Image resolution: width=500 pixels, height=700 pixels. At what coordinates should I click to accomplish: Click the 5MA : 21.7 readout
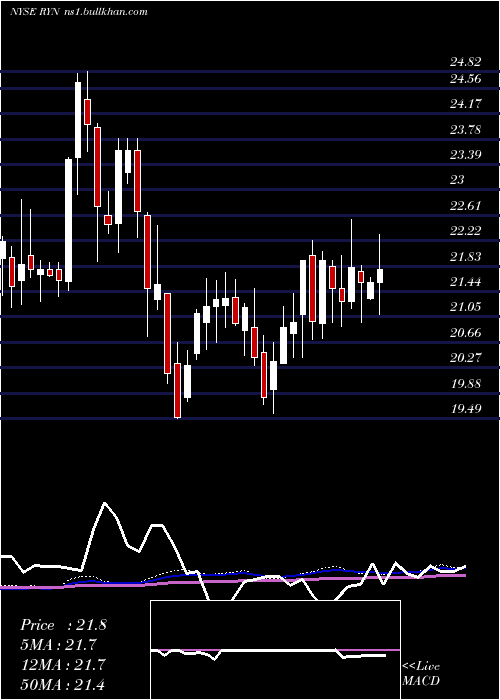[x=58, y=645]
